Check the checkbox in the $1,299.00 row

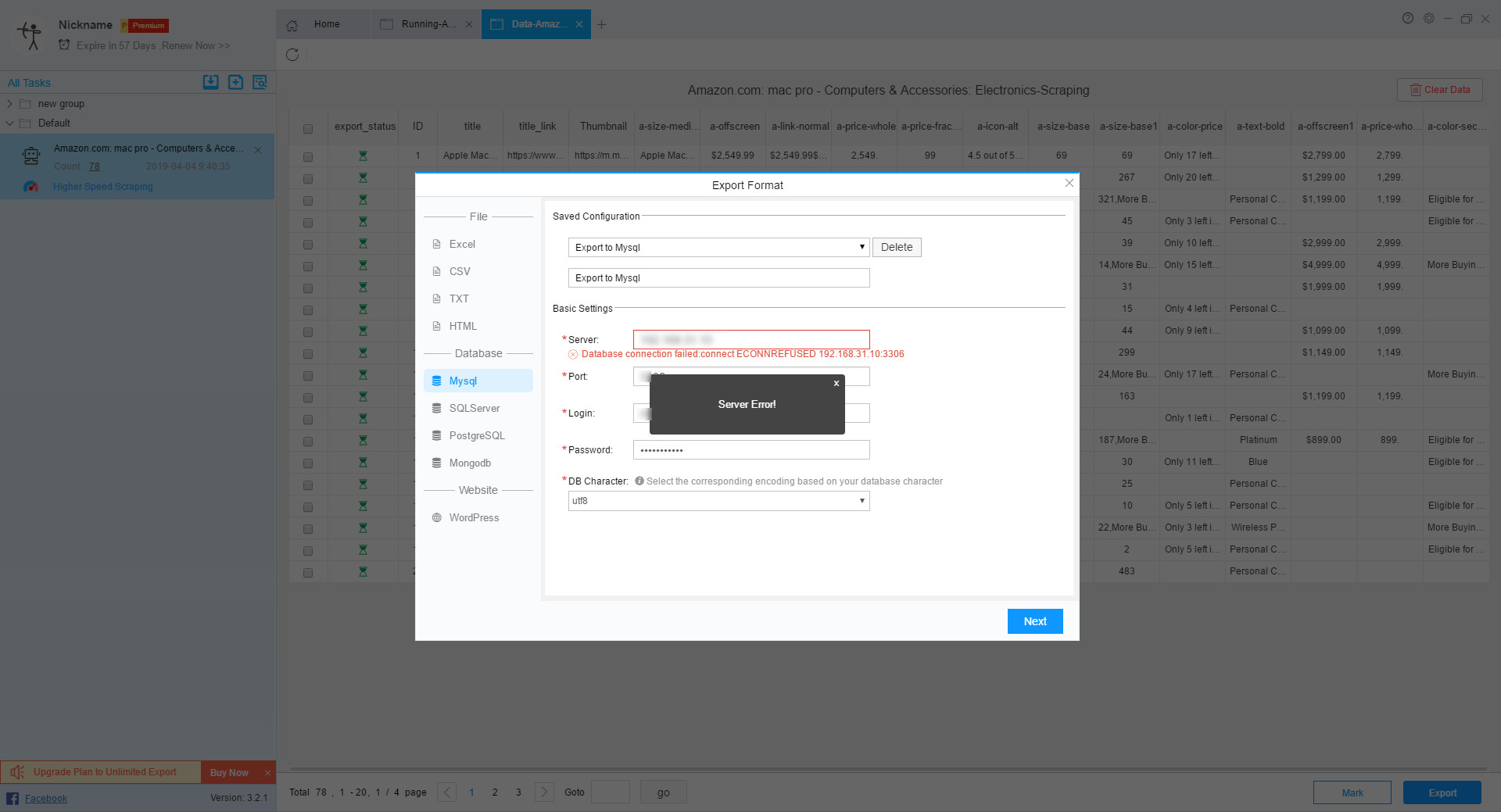coord(308,179)
